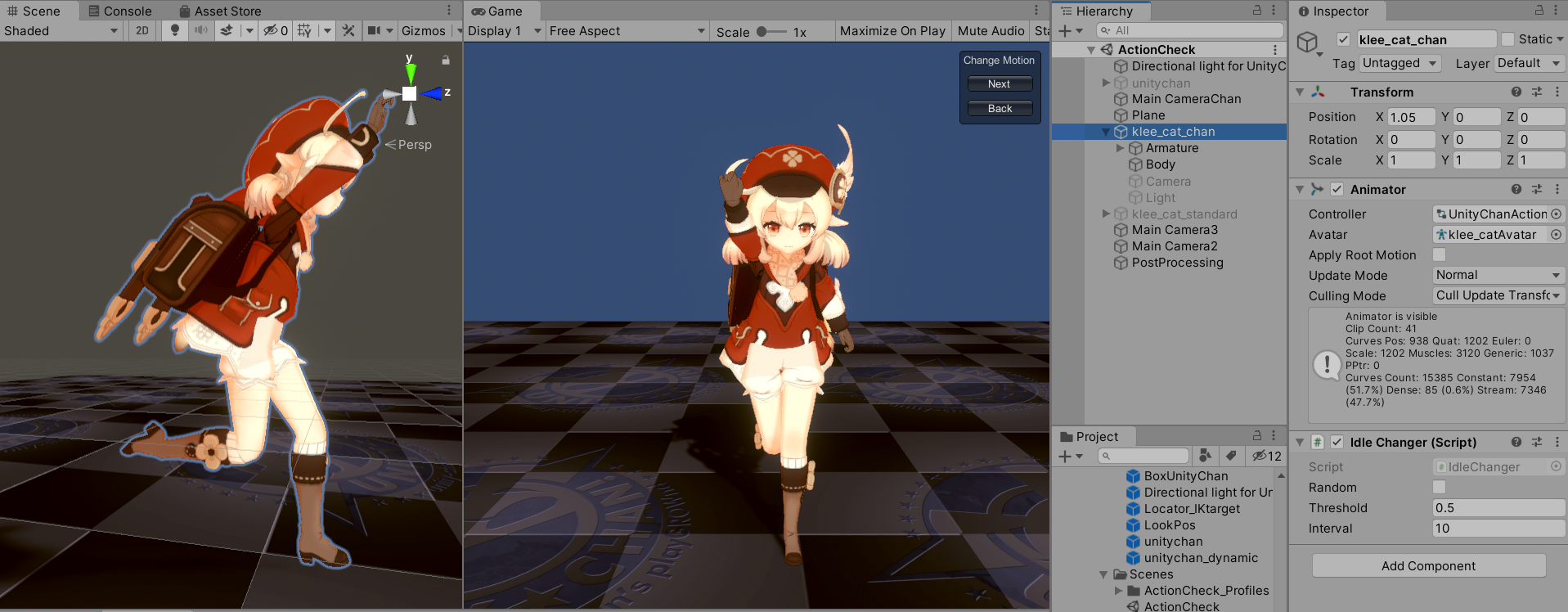Open Free Aspect ratio dropdown

click(x=627, y=31)
